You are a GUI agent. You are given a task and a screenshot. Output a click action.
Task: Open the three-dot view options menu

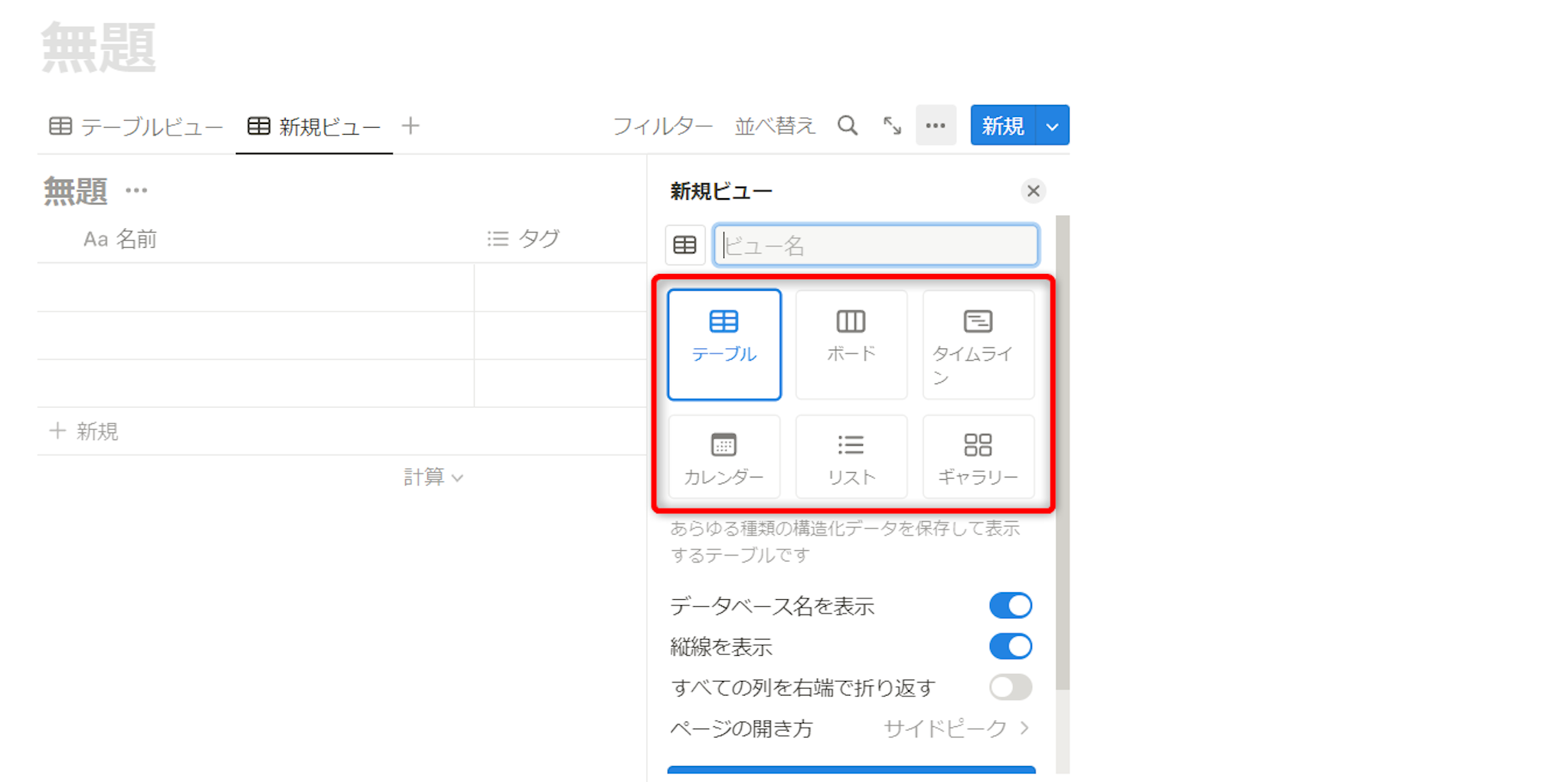(936, 125)
